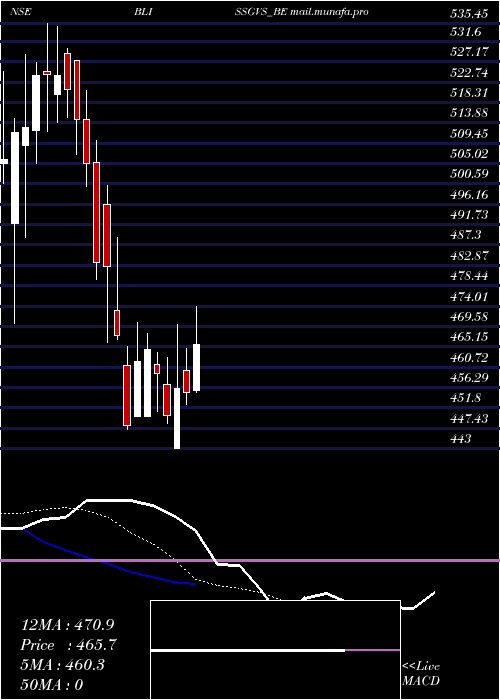Click the Price : 465.7 readout
Viewport: 500px width, 700px height.
tap(69, 645)
